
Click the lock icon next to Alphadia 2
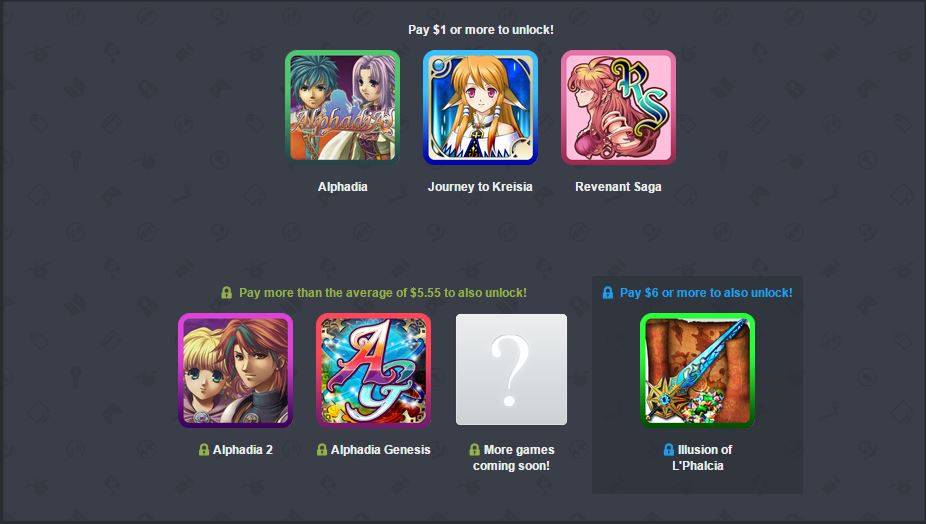(x=204, y=450)
